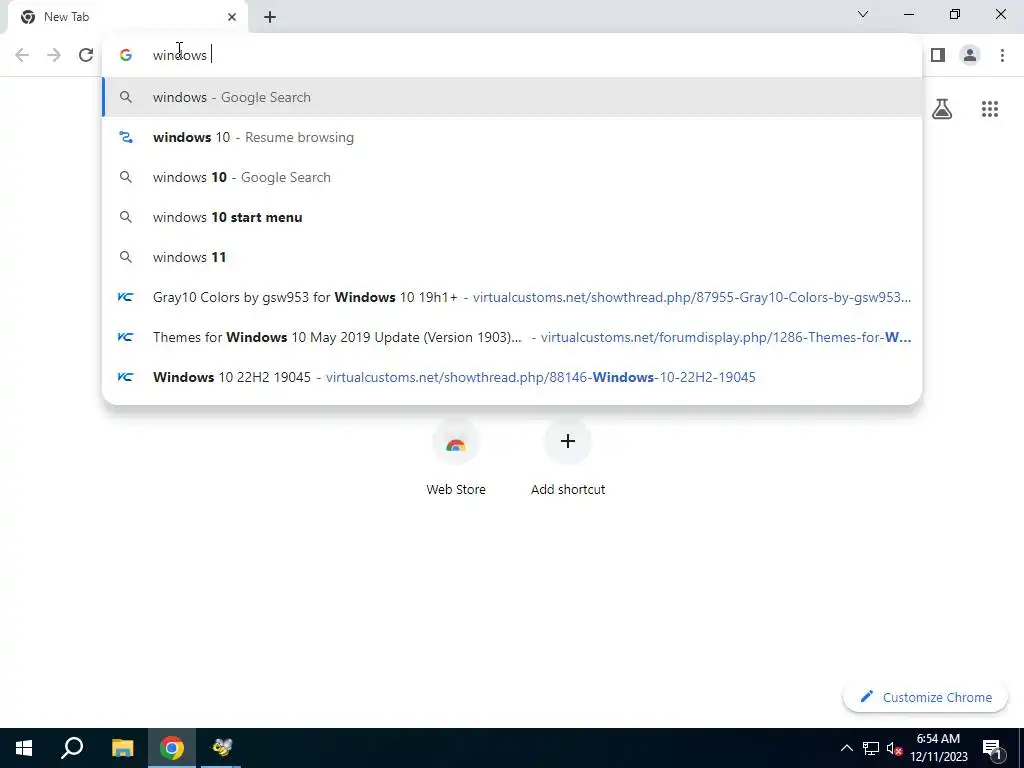Choose 'windows 10 start menu' suggestion
1024x768 pixels.
pyautogui.click(x=512, y=217)
